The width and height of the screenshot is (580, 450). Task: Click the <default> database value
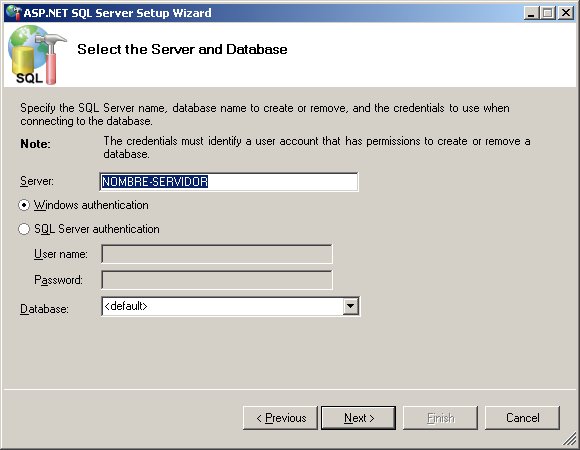pos(126,306)
